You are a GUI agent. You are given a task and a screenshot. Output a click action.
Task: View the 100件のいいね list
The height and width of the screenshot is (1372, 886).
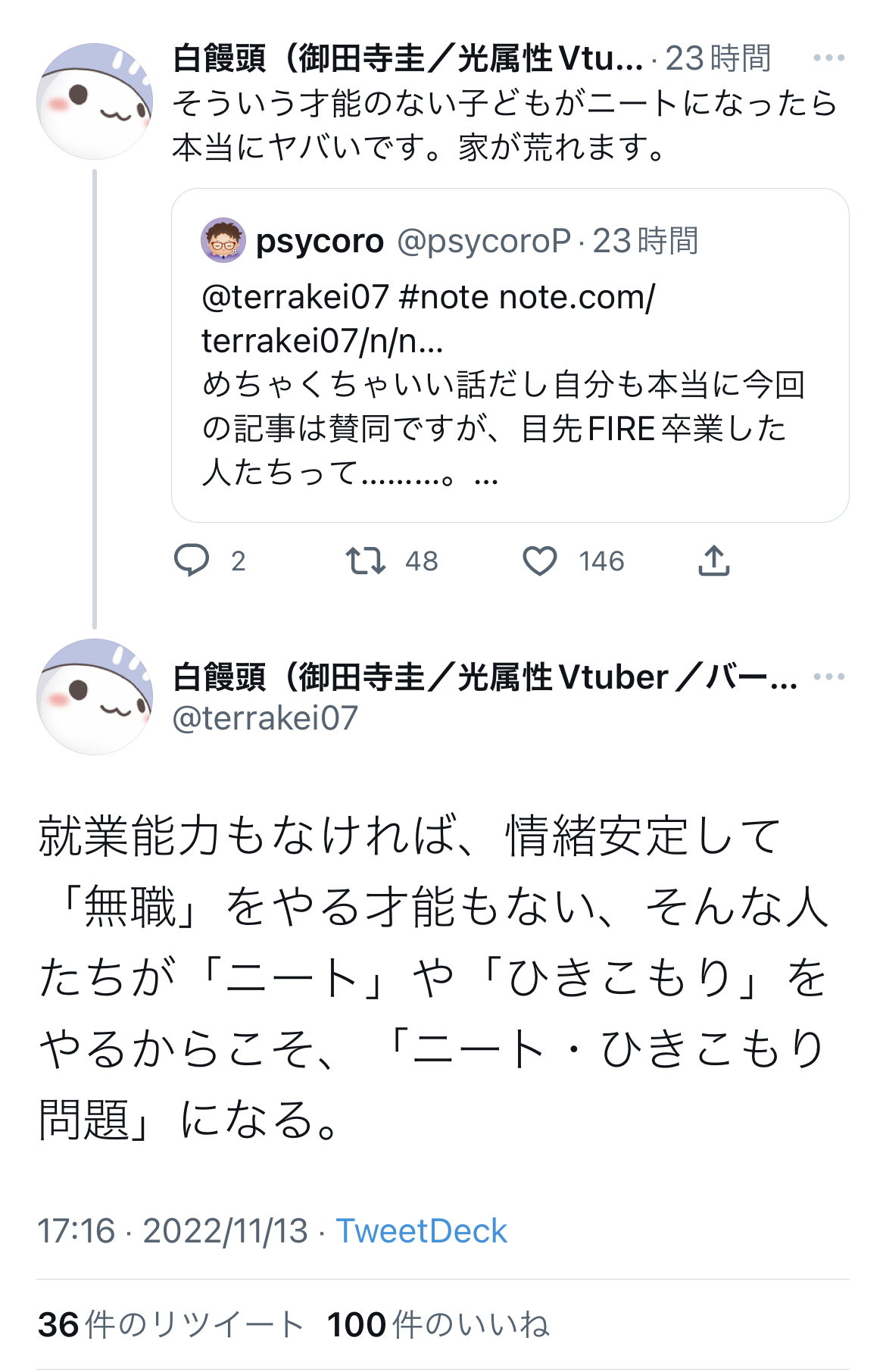pyautogui.click(x=438, y=1324)
